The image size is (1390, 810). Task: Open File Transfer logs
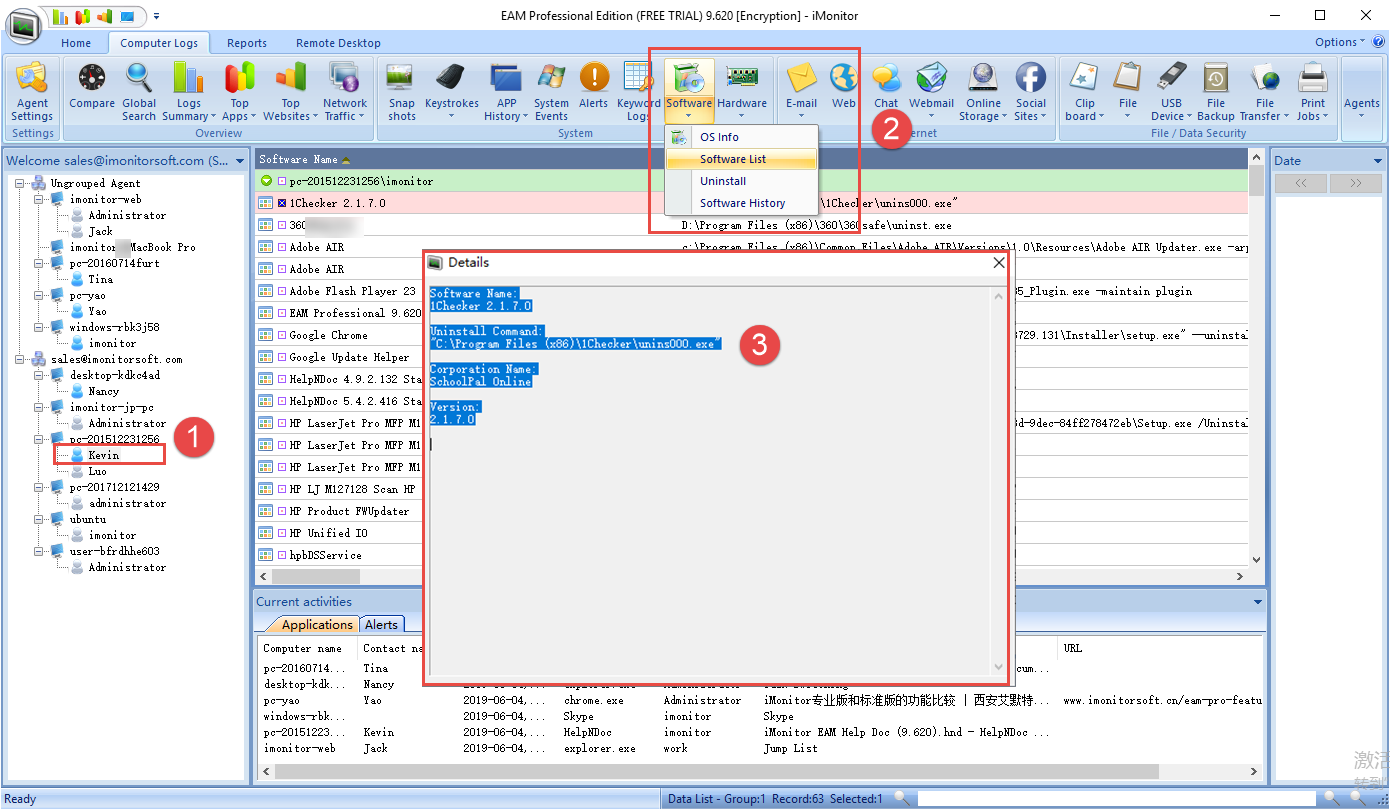point(1265,92)
